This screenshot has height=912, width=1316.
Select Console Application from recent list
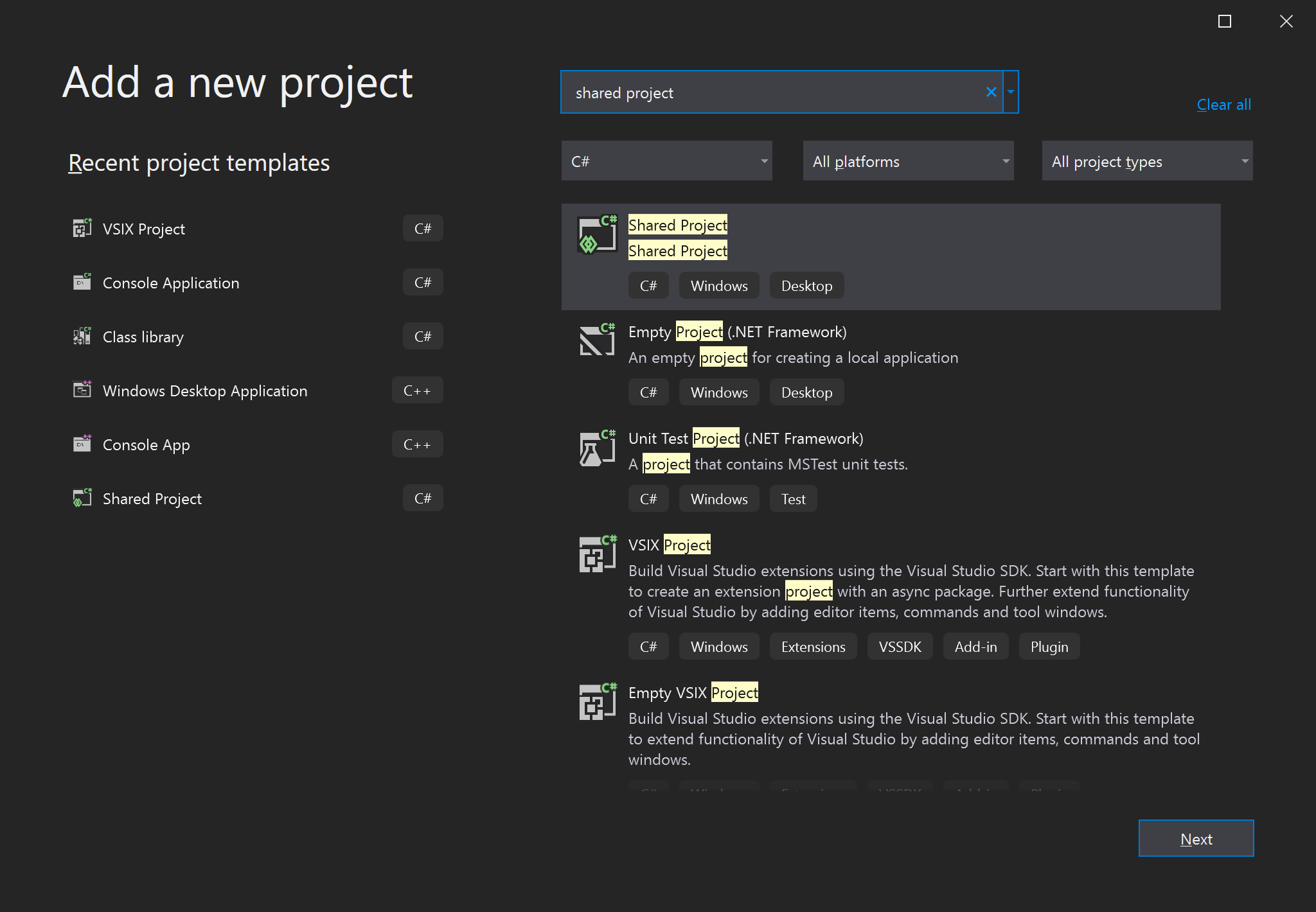170,282
